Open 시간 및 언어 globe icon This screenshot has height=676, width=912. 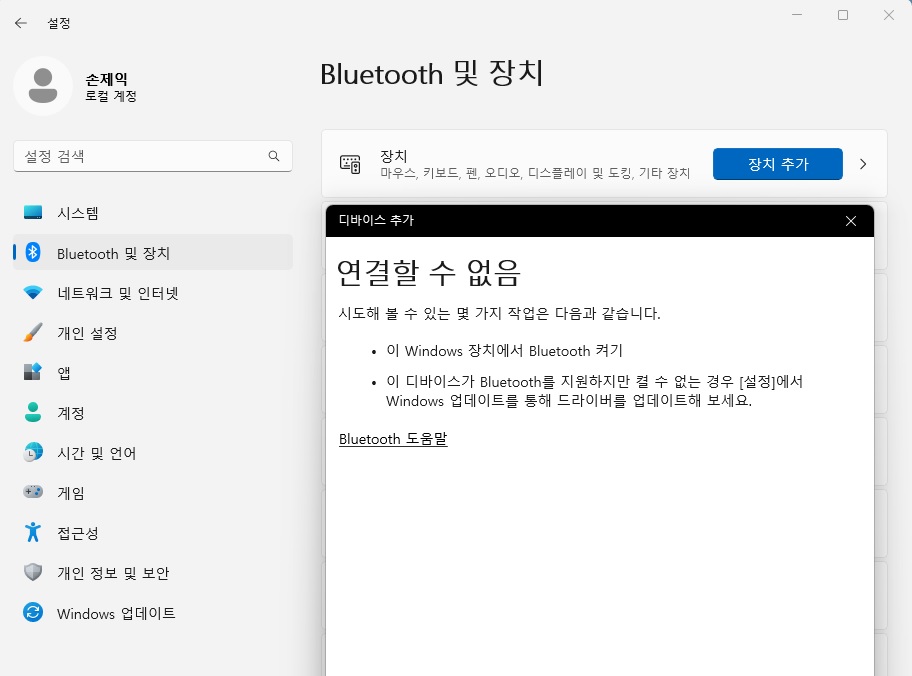33,452
